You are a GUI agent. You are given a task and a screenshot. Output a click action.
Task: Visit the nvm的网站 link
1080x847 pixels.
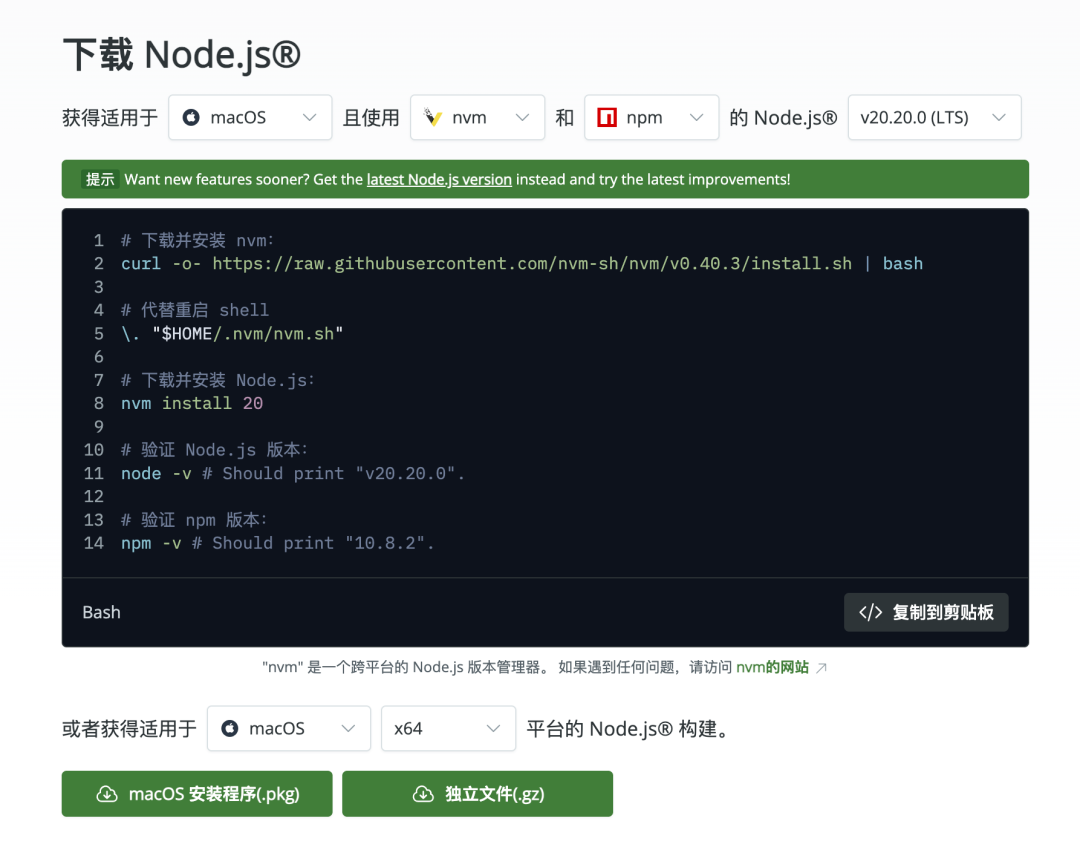click(x=772, y=668)
